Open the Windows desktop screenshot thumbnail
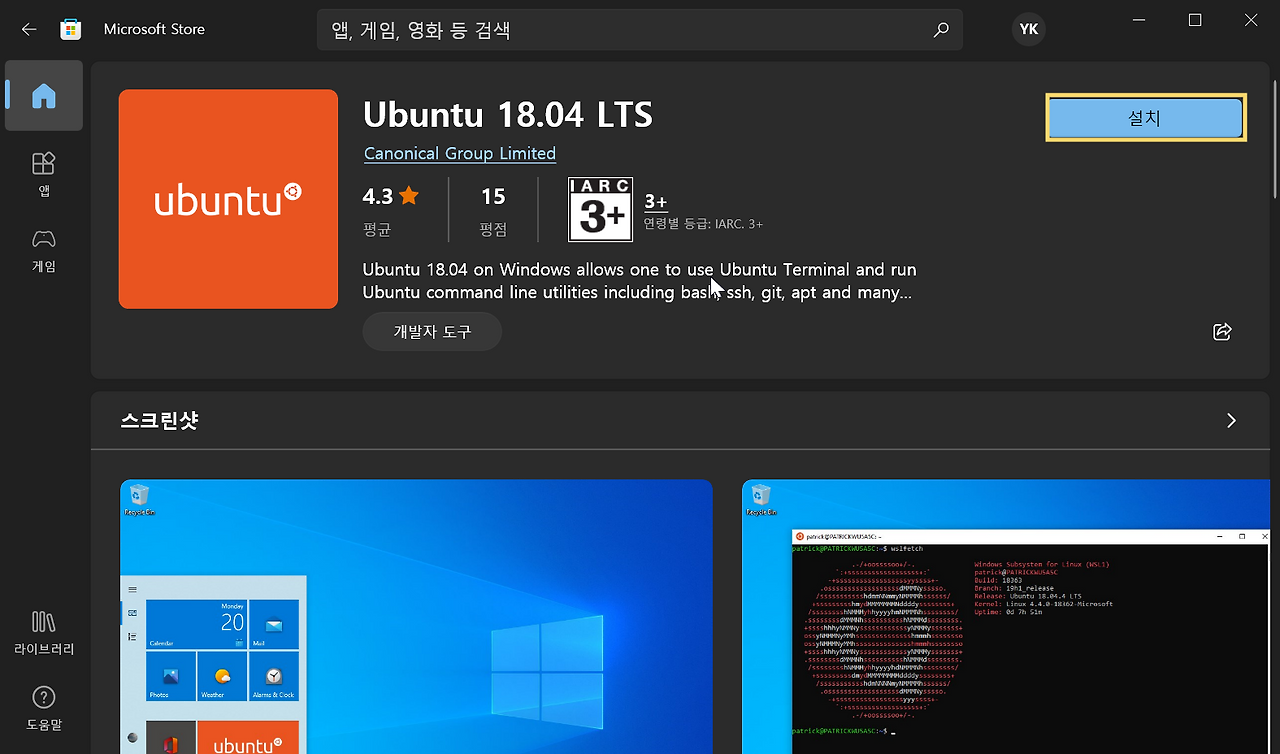This screenshot has height=754, width=1280. pyautogui.click(x=416, y=617)
